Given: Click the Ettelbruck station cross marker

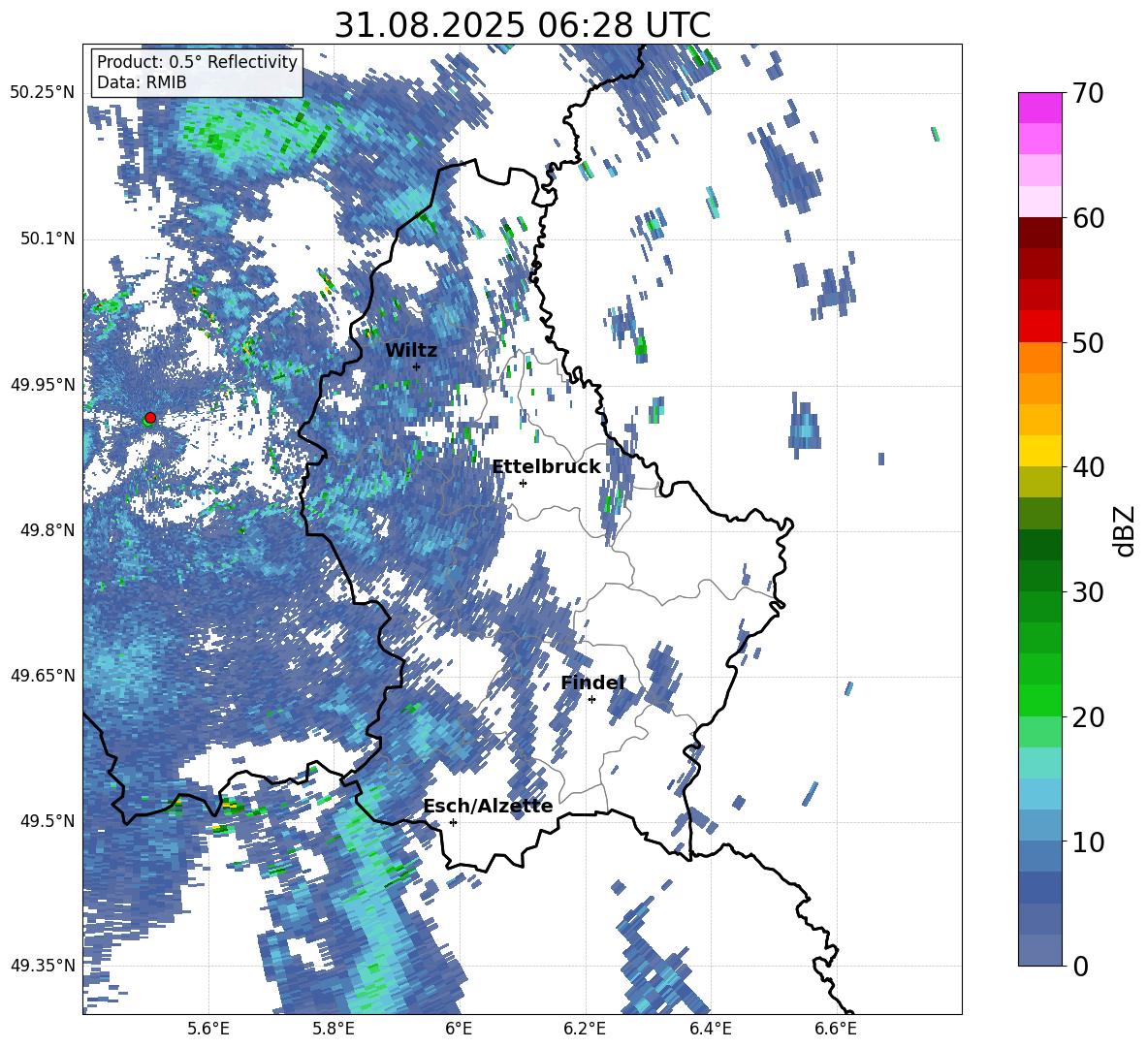Looking at the screenshot, I should click(x=523, y=483).
